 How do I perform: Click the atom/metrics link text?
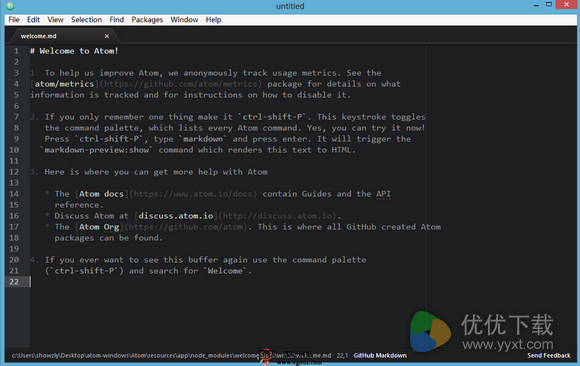click(64, 84)
